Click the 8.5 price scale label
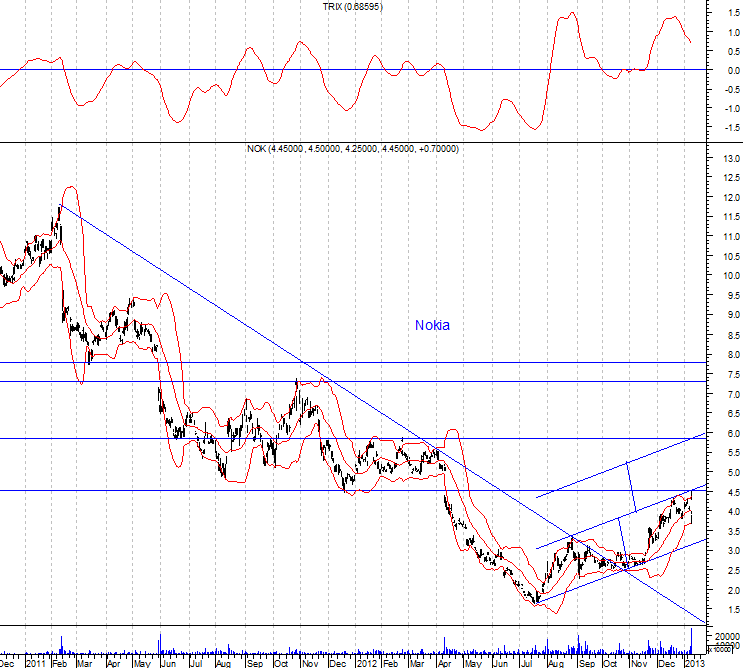 pyautogui.click(x=734, y=335)
